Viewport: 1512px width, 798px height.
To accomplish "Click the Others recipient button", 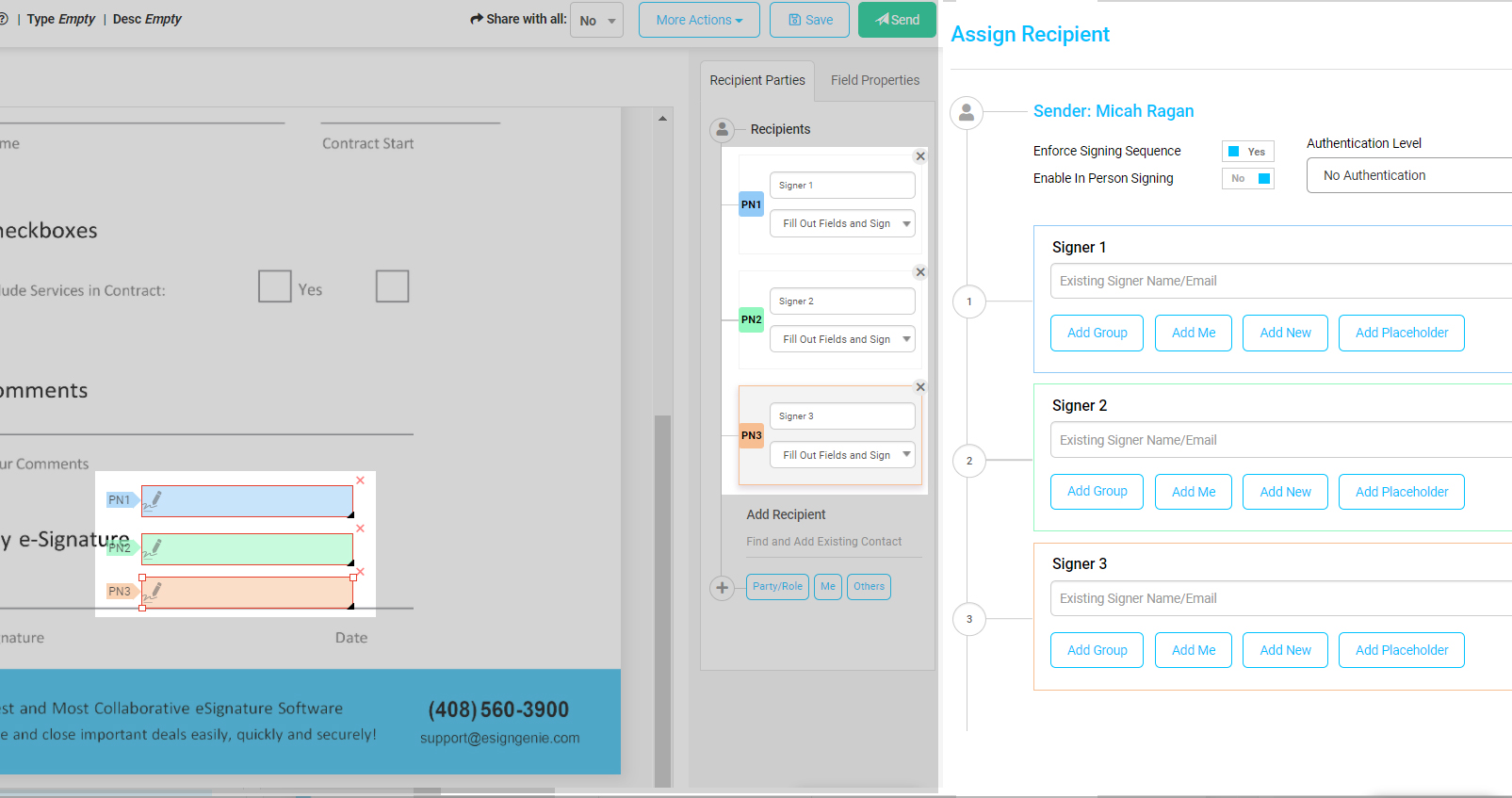I will click(869, 587).
